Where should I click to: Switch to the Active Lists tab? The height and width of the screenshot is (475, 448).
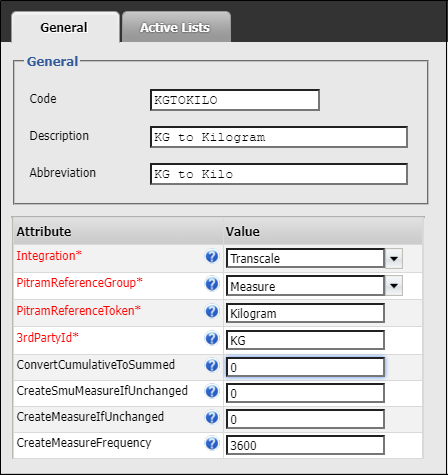click(x=176, y=27)
